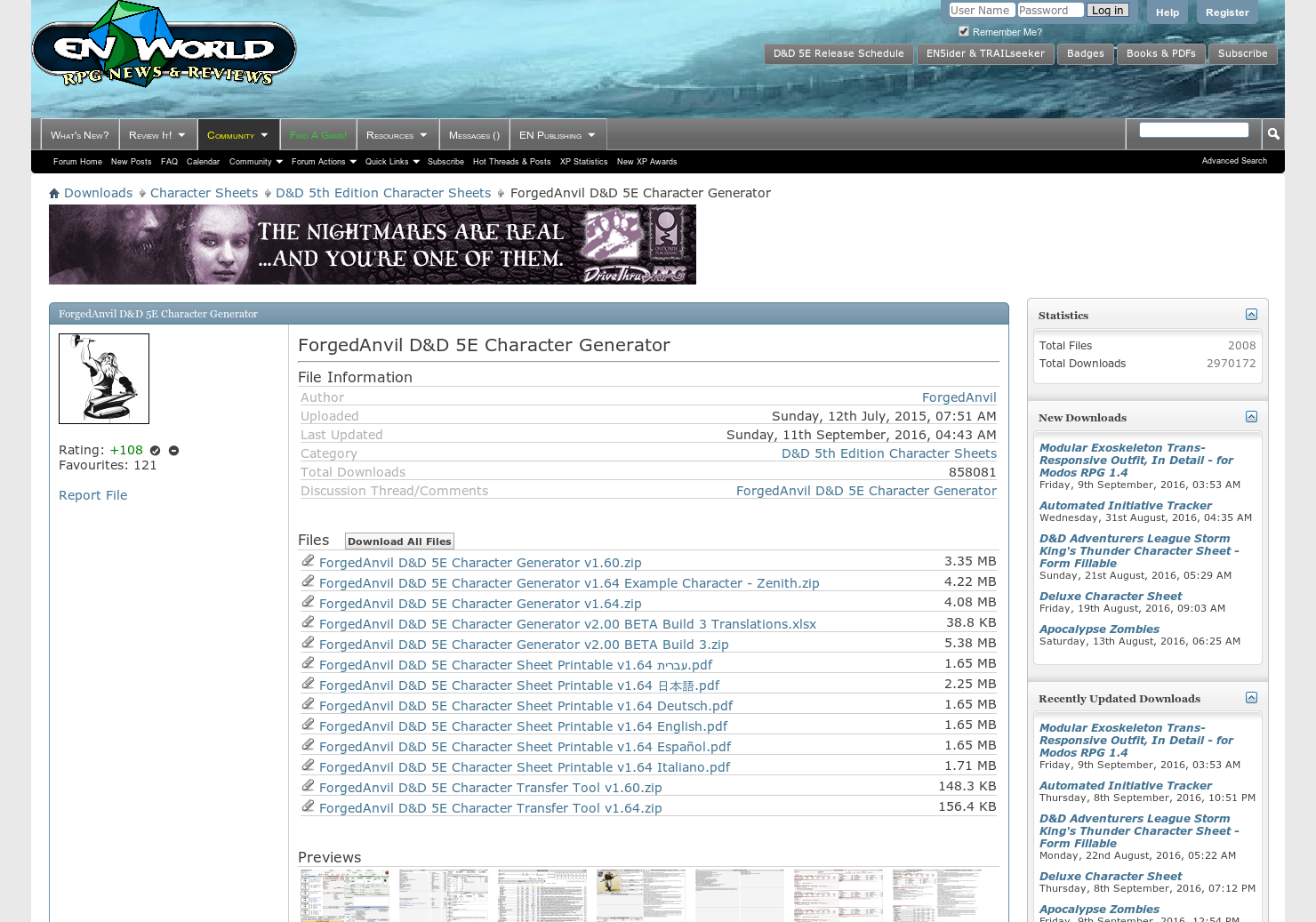
Task: Open Apocalypse Zombies in New Downloads
Action: coord(1099,629)
